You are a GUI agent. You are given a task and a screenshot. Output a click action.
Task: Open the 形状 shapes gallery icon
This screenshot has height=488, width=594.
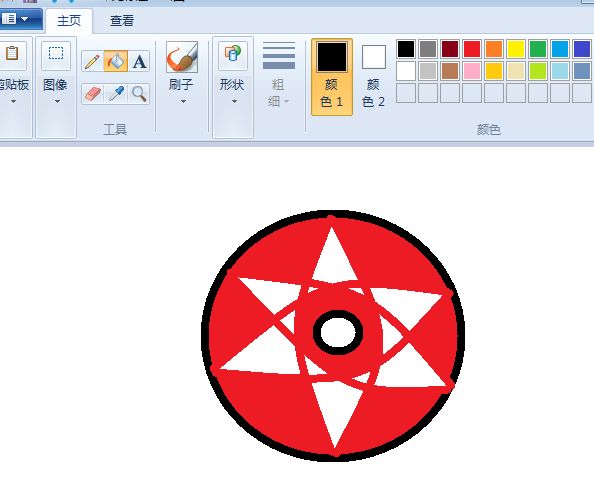233,54
